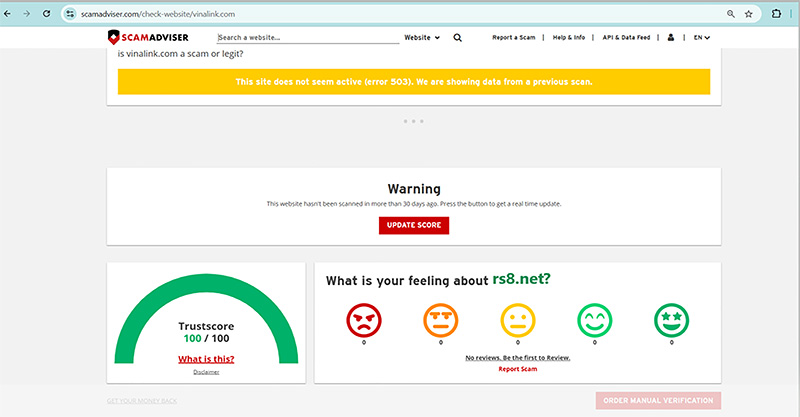Image resolution: width=800 pixels, height=417 pixels.
Task: Open site information icon in address bar
Action: pyautogui.click(x=70, y=14)
